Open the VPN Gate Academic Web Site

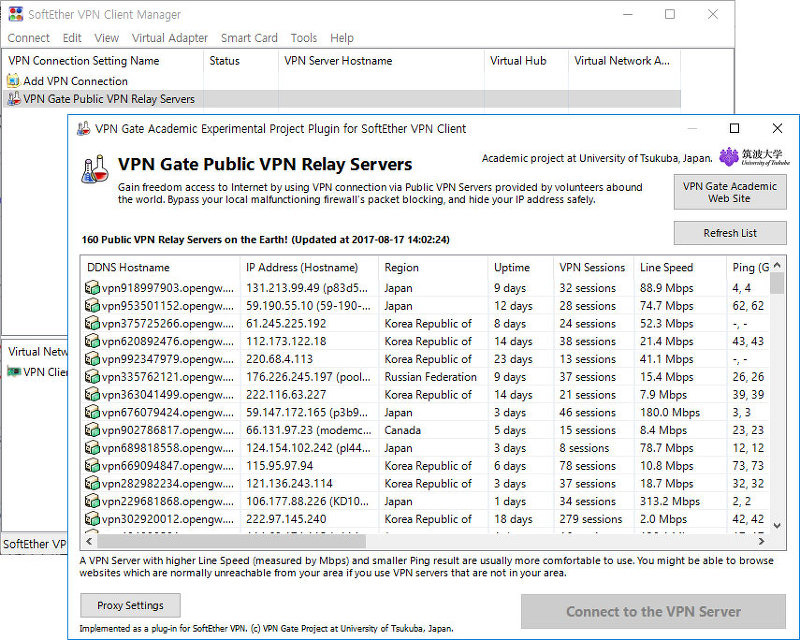pyautogui.click(x=730, y=192)
